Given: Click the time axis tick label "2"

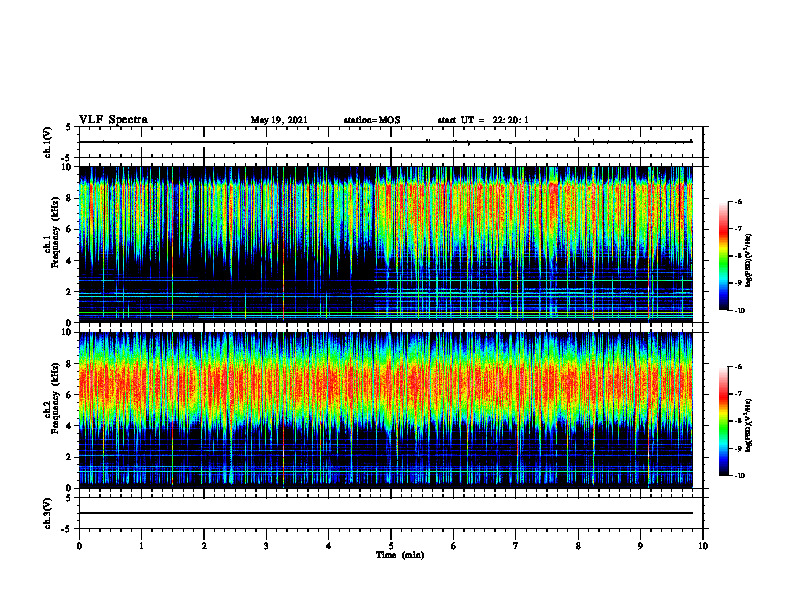Looking at the screenshot, I should click(x=204, y=546).
